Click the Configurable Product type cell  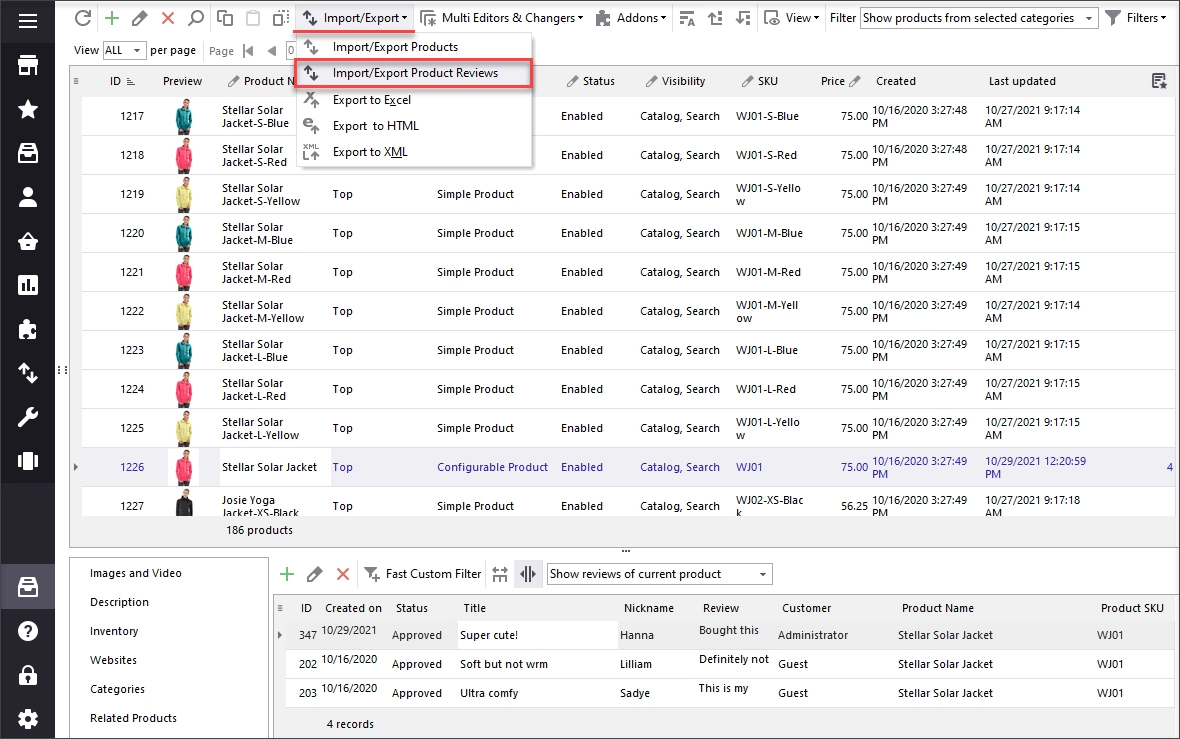(492, 467)
